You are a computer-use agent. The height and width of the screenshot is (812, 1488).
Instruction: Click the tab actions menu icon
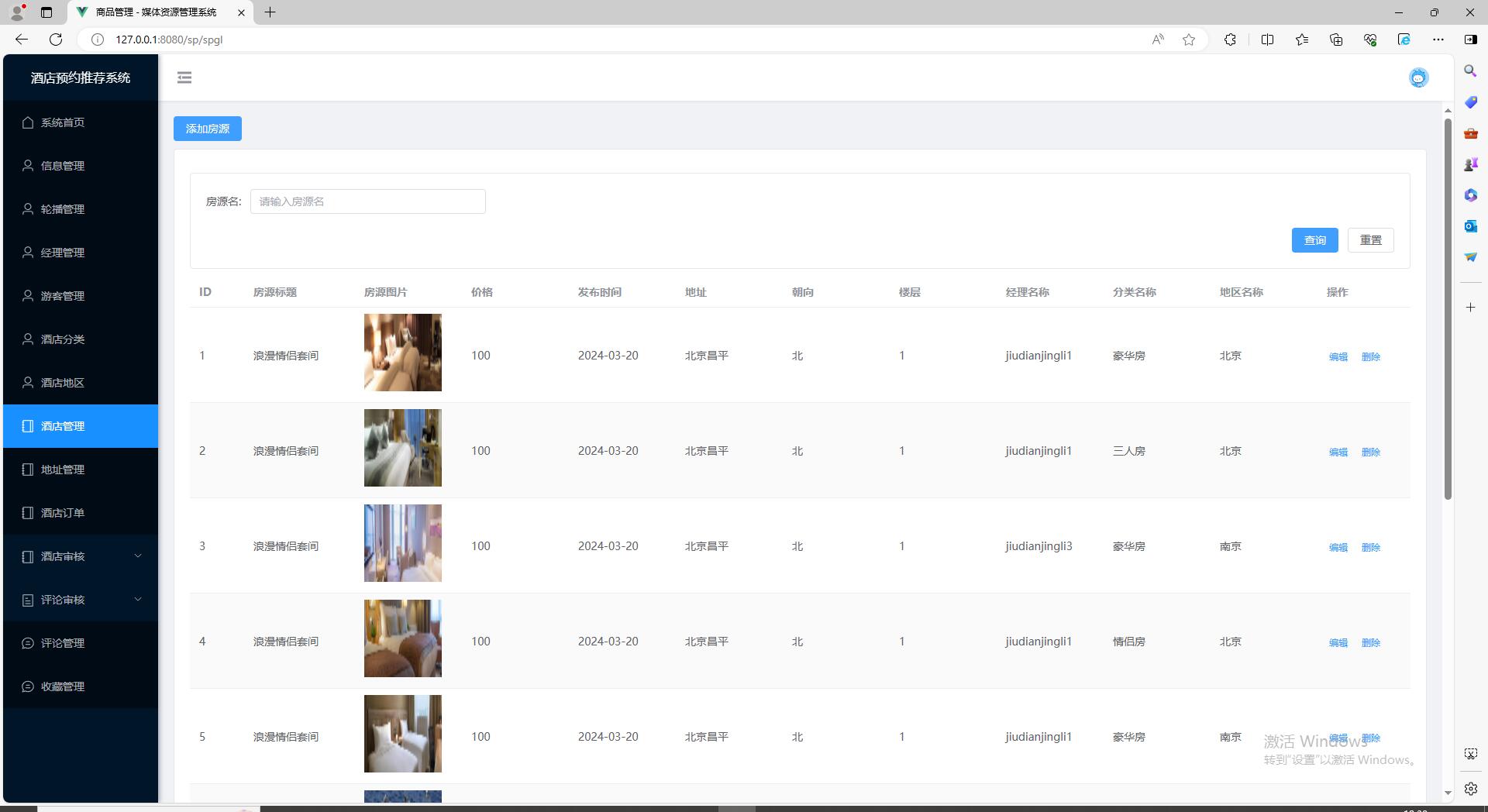tap(46, 12)
